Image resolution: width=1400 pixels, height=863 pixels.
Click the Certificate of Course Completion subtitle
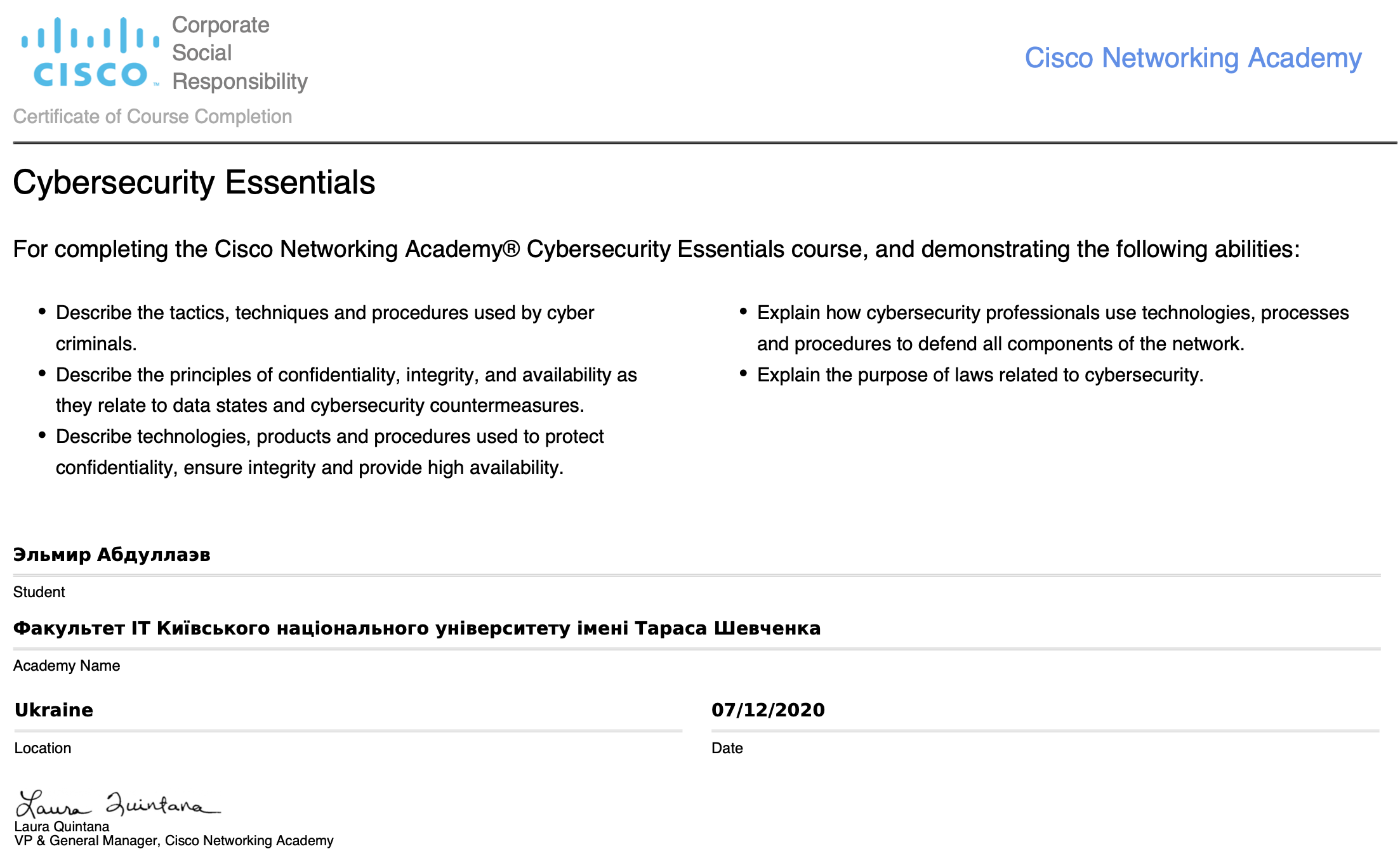click(x=152, y=117)
